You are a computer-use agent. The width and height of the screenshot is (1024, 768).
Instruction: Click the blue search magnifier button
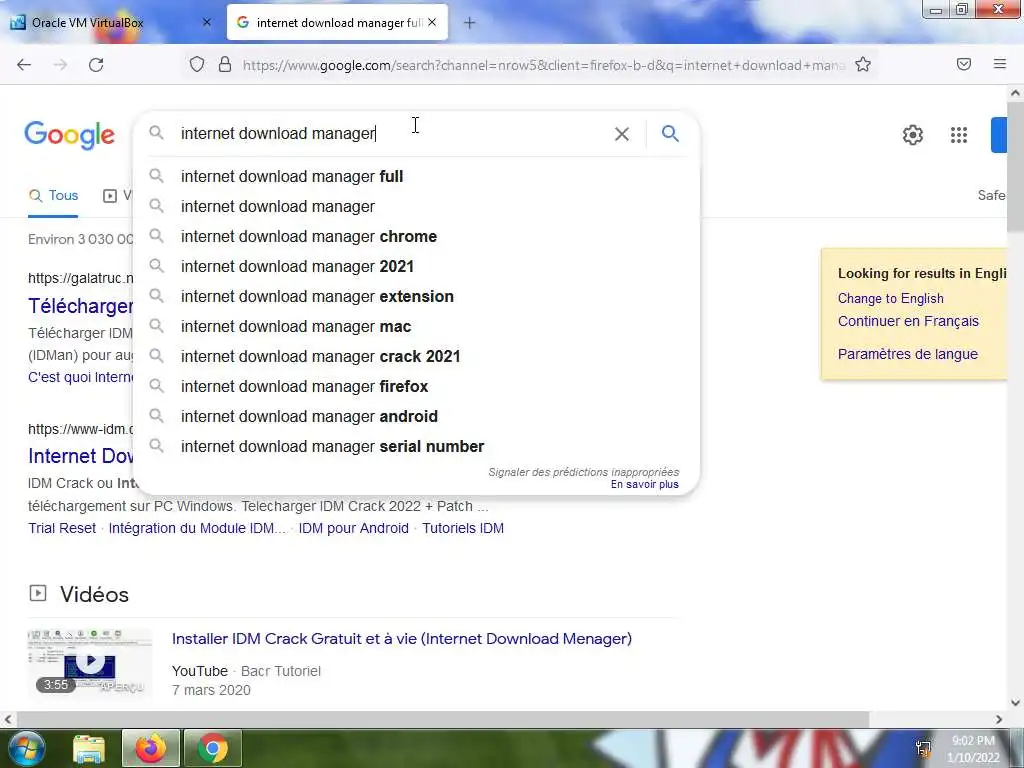click(670, 134)
